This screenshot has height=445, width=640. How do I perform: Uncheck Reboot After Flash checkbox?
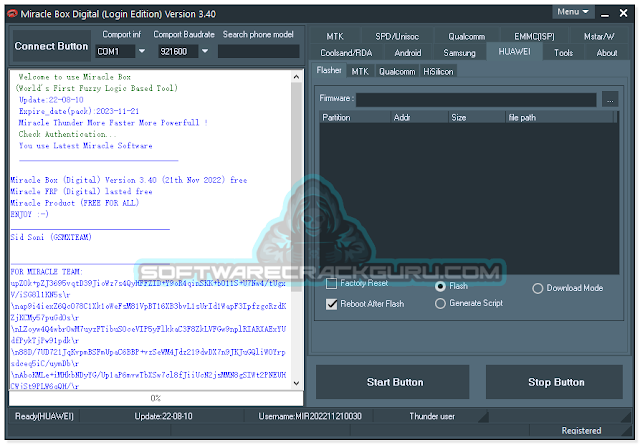[331, 304]
